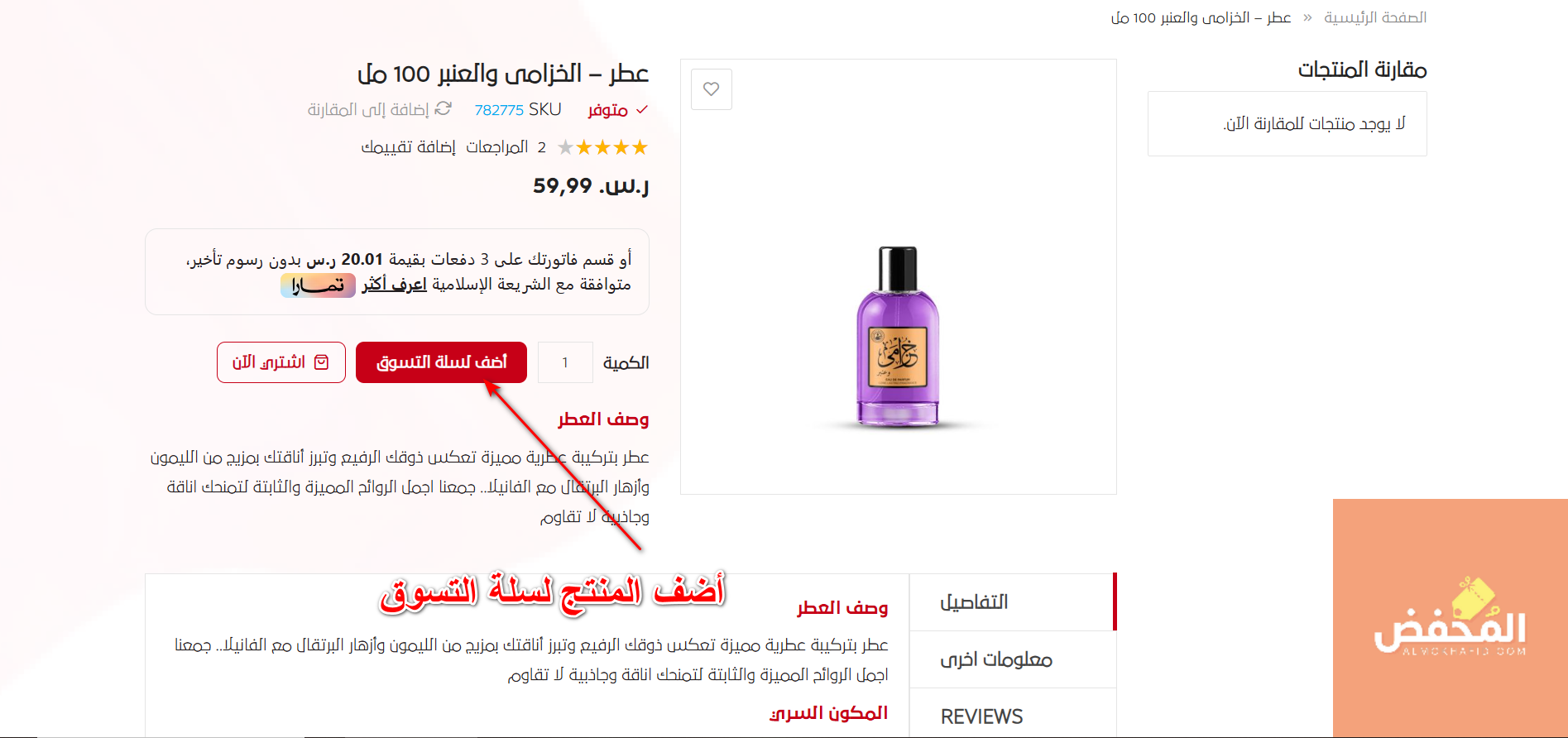
Task: Go to الصفحة الرئيسية breadcrumb link
Action: [x=1375, y=17]
